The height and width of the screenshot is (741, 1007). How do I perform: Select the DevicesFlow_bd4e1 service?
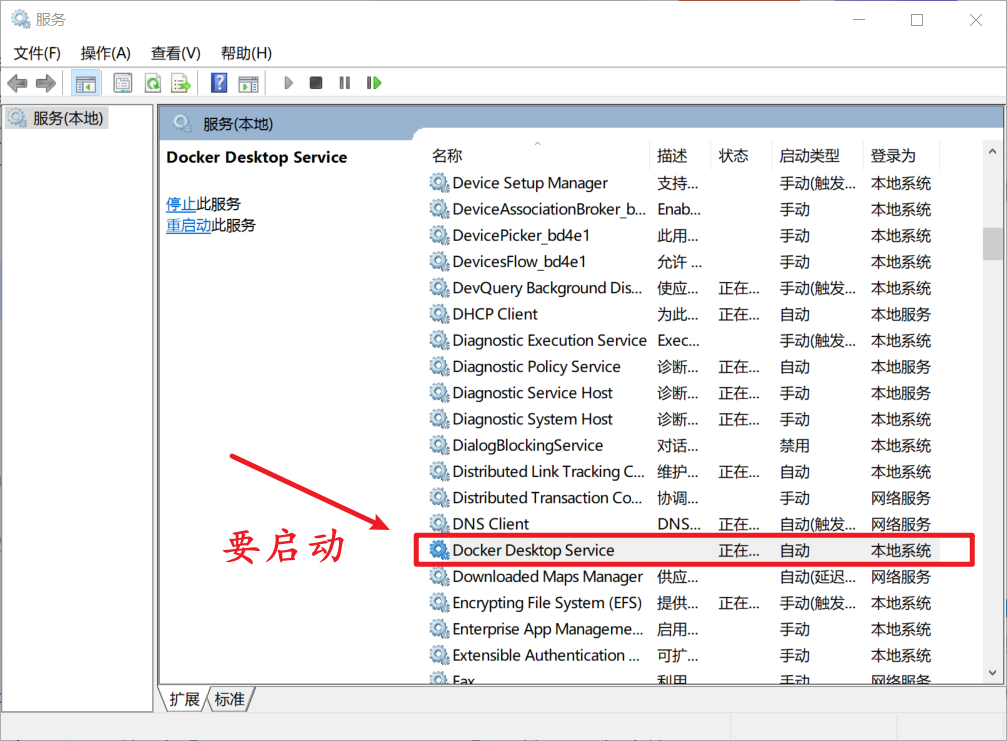[x=519, y=262]
